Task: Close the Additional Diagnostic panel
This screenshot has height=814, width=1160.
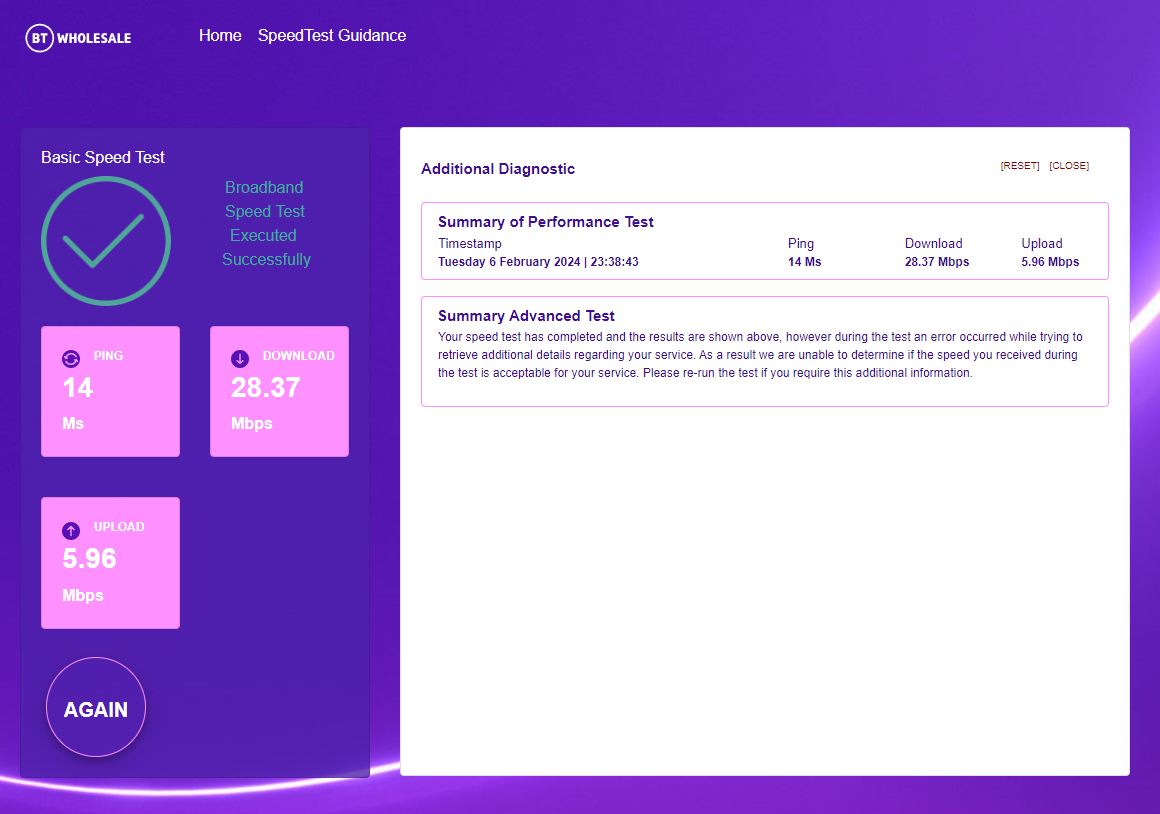Action: click(x=1069, y=166)
